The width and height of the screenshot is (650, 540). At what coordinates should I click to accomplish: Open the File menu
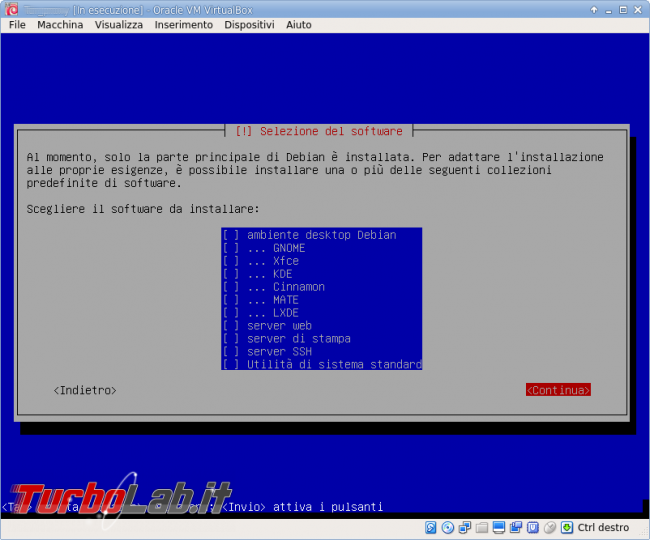click(17, 25)
